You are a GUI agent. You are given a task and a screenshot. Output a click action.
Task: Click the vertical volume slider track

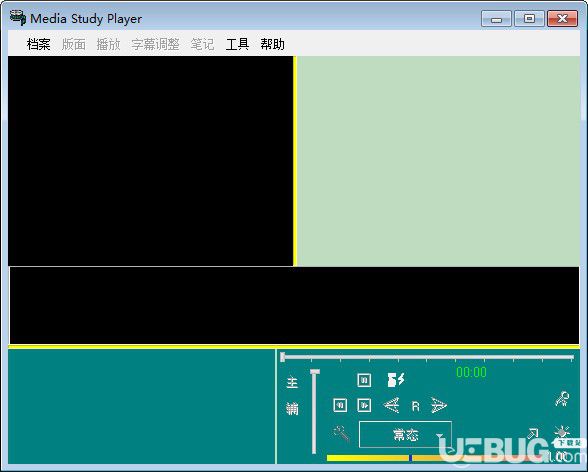pyautogui.click(x=314, y=412)
